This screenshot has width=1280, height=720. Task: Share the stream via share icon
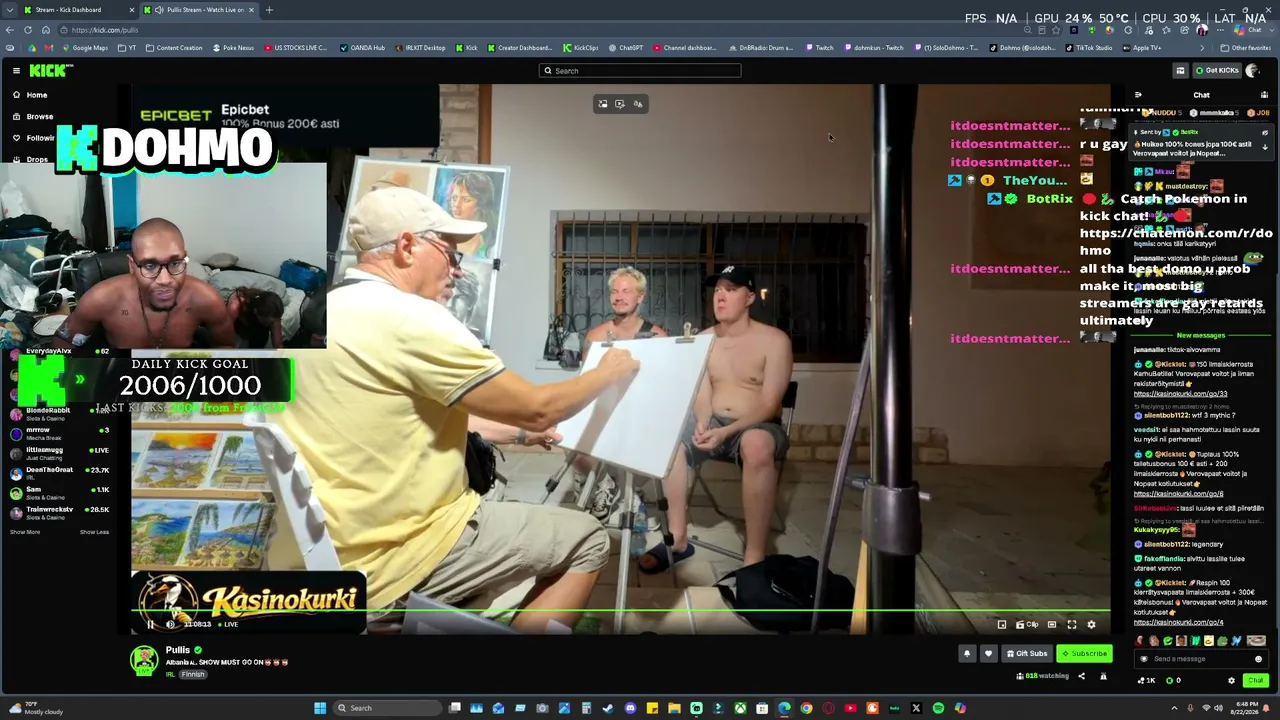[x=1081, y=676]
